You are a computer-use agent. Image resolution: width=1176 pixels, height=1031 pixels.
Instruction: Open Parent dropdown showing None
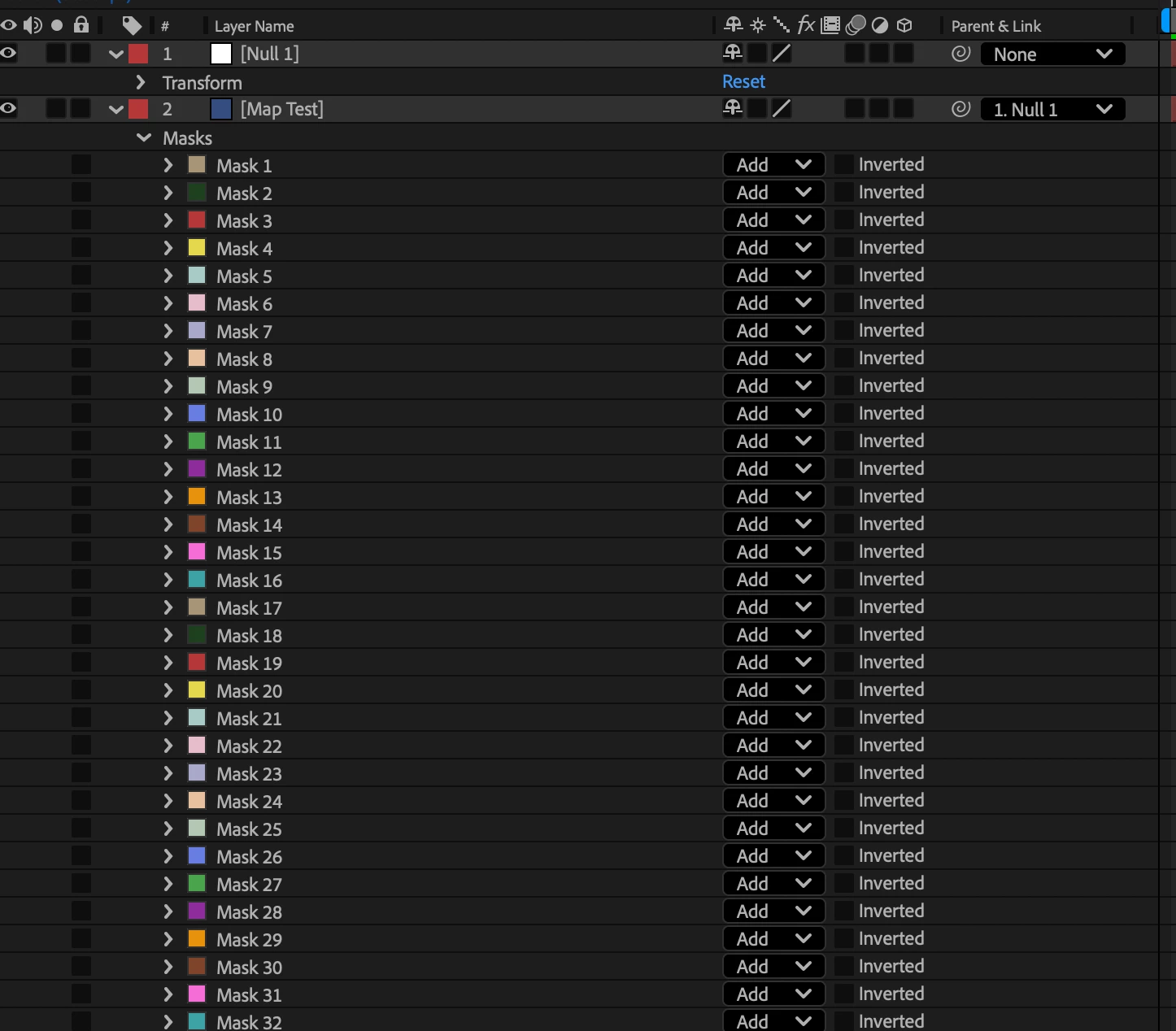tap(1053, 54)
